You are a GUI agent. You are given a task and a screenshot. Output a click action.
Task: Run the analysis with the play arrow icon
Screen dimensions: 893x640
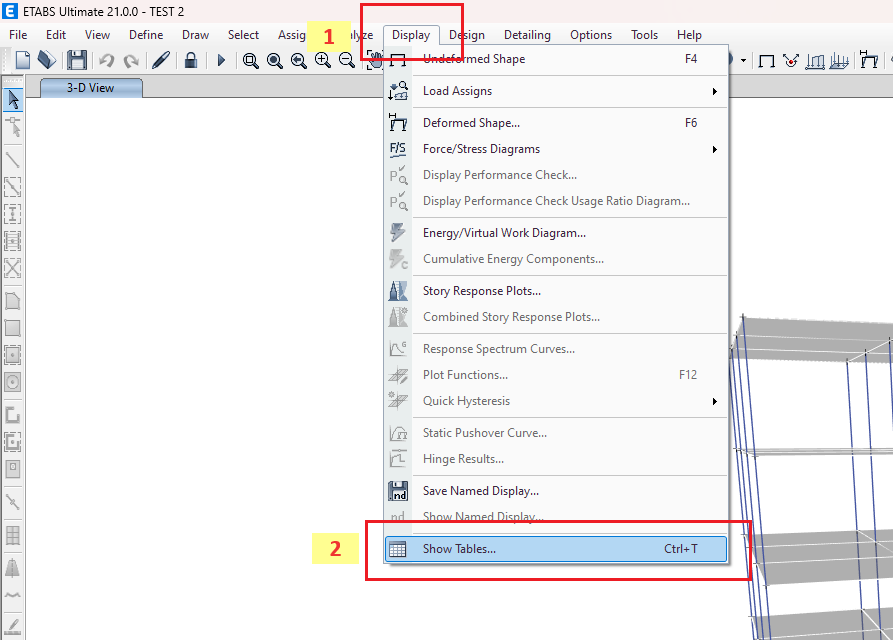[221, 60]
